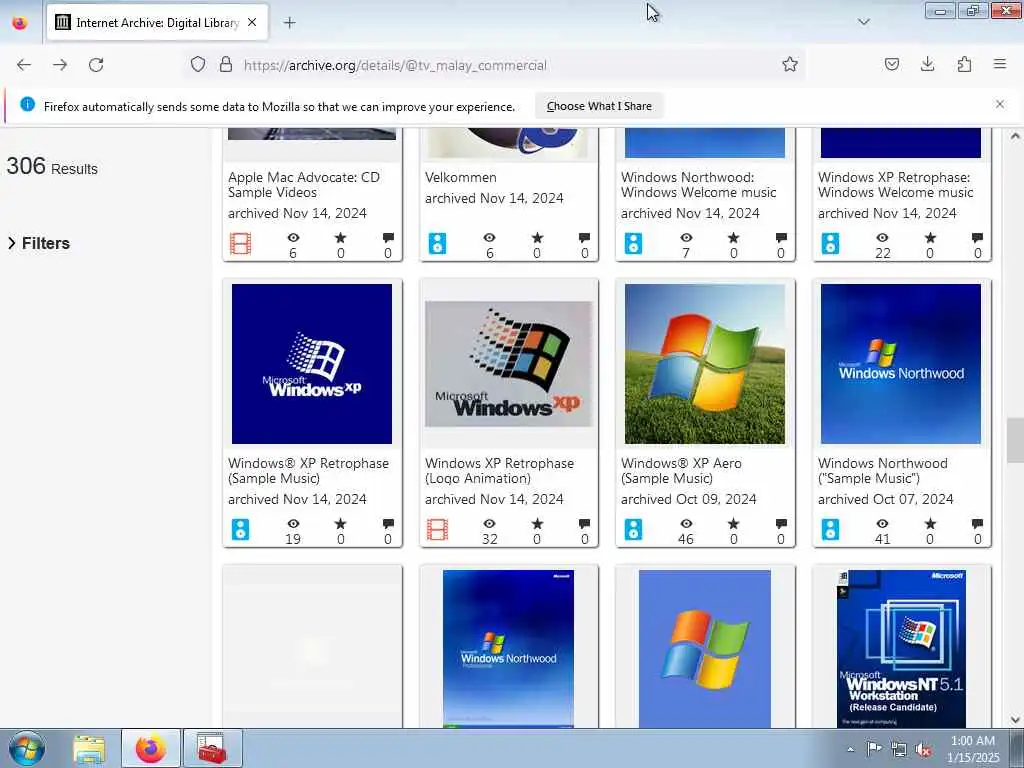Image resolution: width=1024 pixels, height=768 pixels.
Task: Click the Action Center flag tray icon
Action: pyautogui.click(x=874, y=749)
